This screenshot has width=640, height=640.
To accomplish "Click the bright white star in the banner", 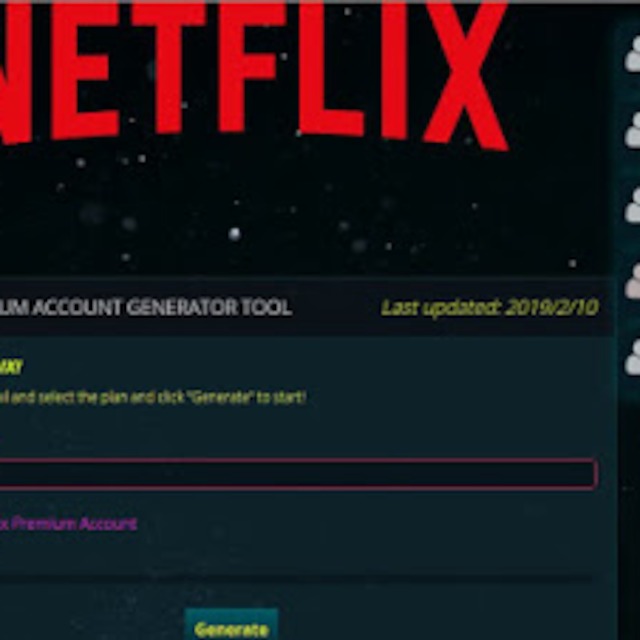I will pos(234,233).
